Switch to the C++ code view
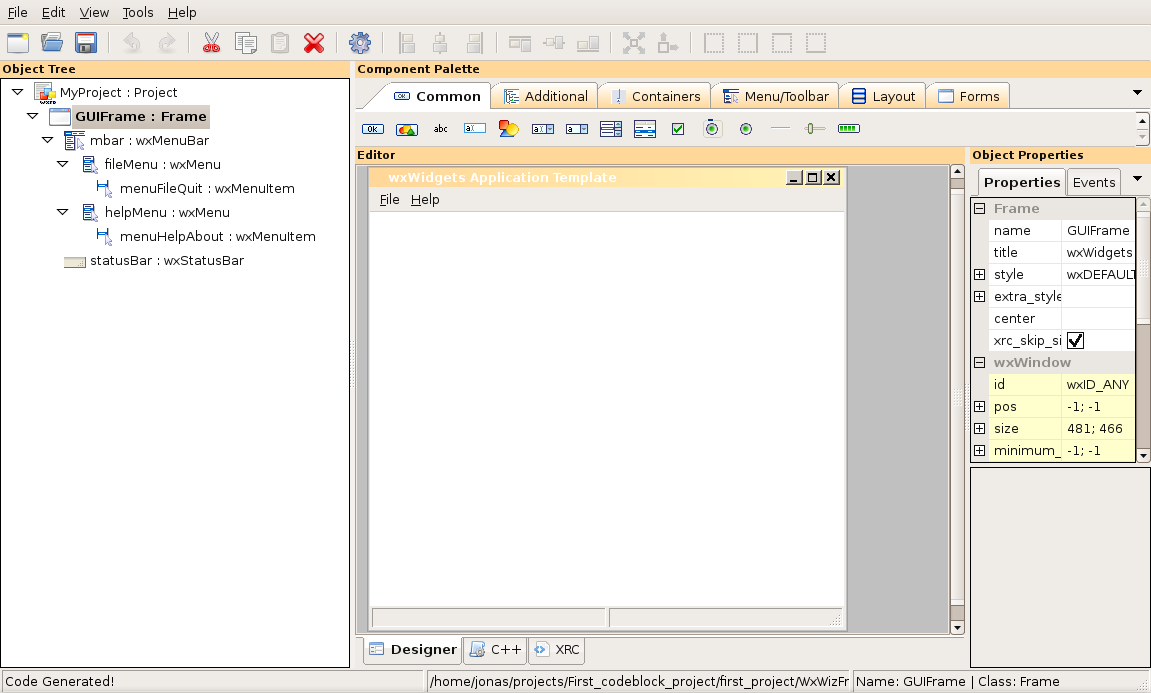This screenshot has height=693, width=1151. (x=494, y=649)
